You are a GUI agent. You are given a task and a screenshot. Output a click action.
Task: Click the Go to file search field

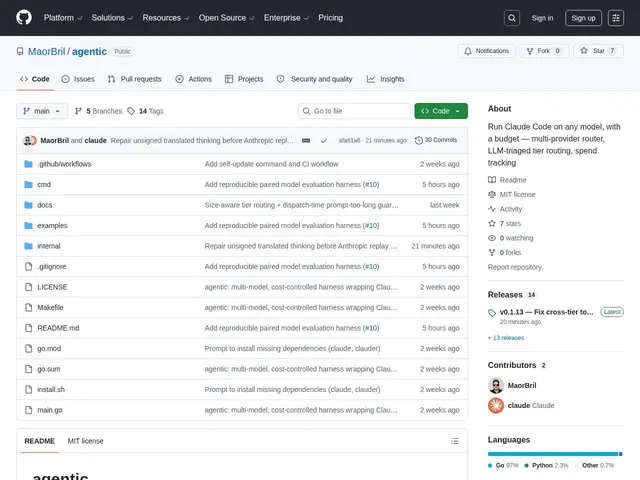click(354, 111)
